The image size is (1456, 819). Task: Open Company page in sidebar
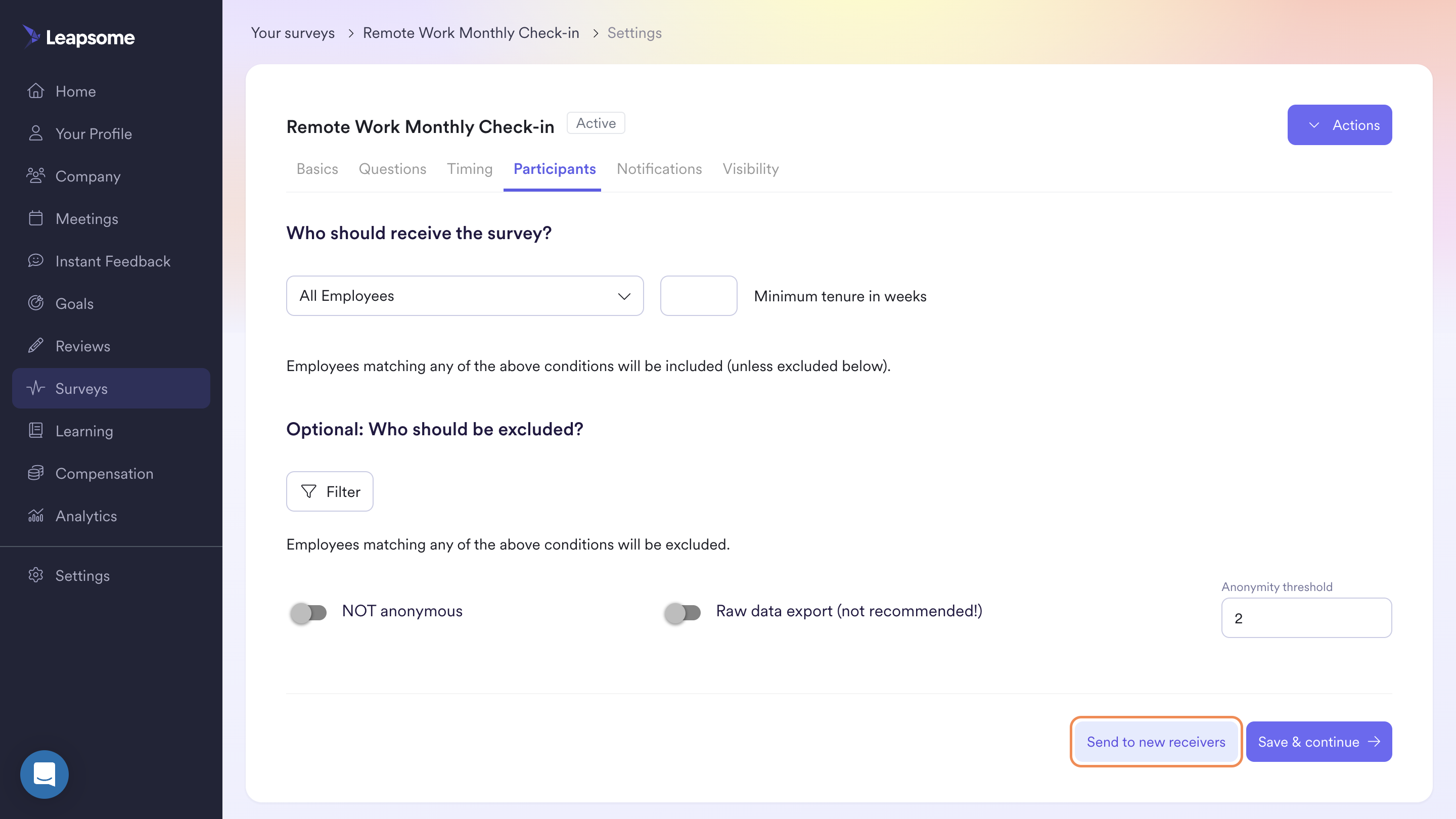click(x=111, y=176)
